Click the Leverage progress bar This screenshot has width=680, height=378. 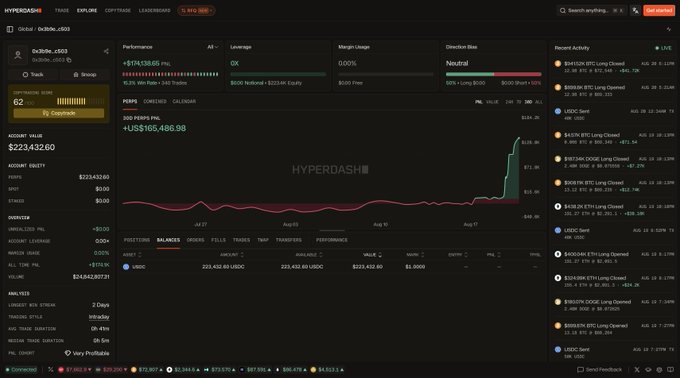(278, 75)
